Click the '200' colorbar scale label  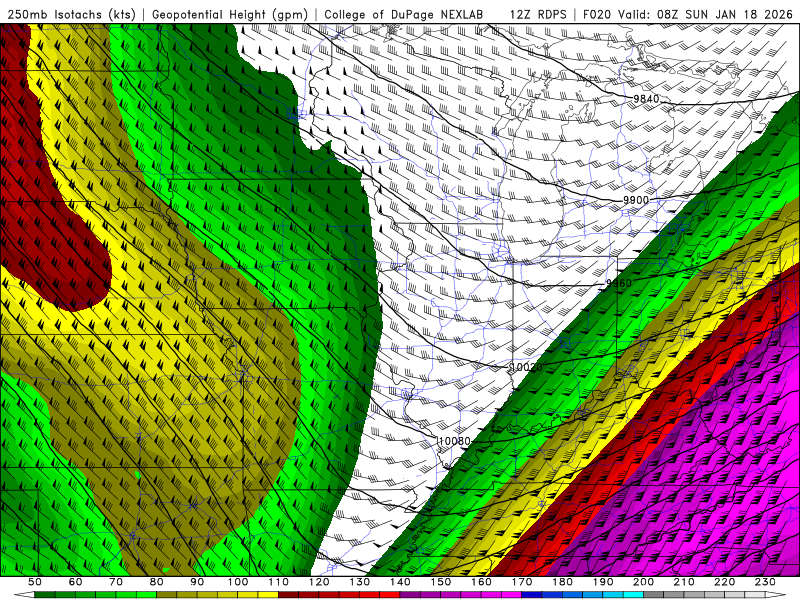point(643,582)
